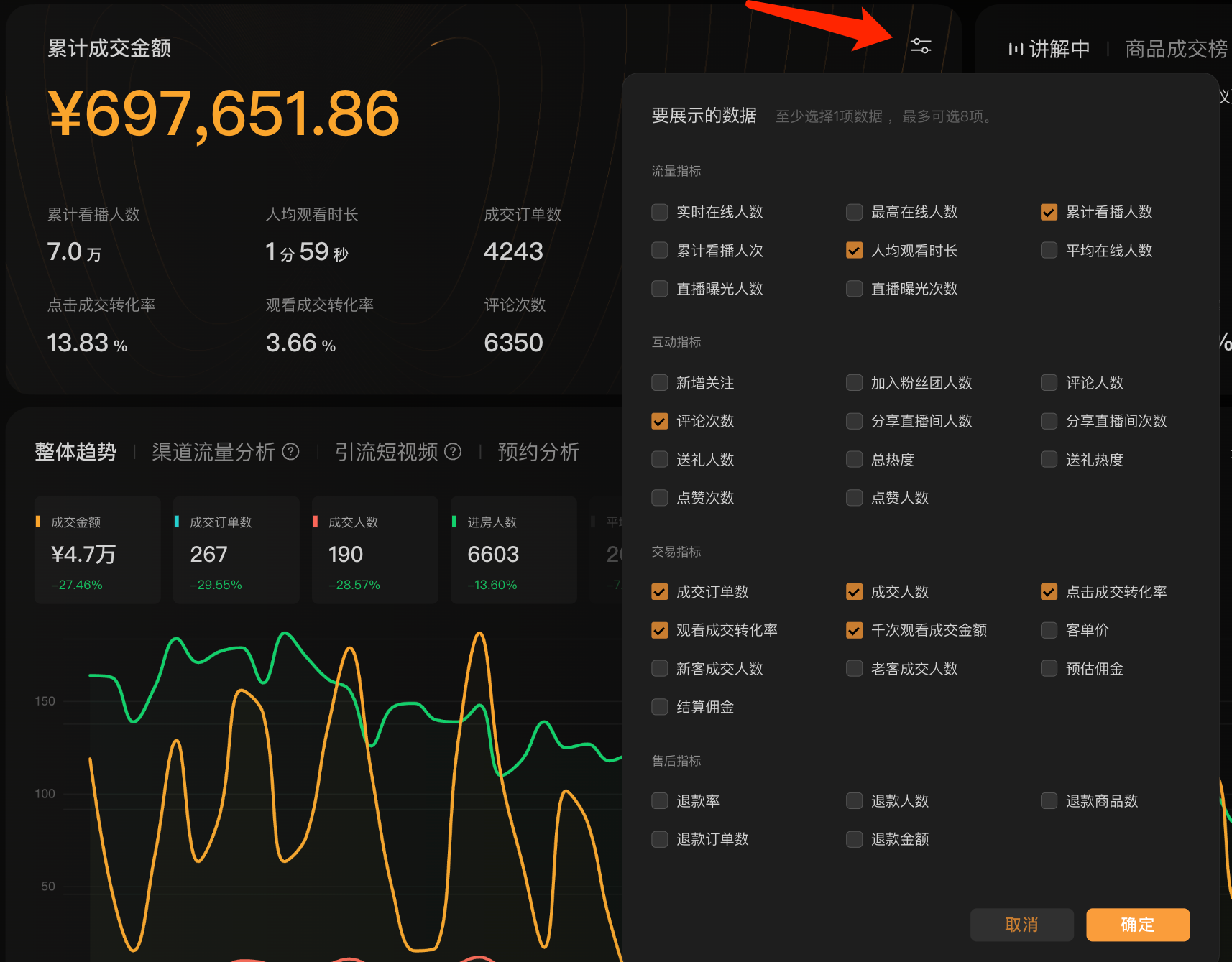Image resolution: width=1232 pixels, height=962 pixels.
Task: Check the 客单价 metric
Action: 1049,630
